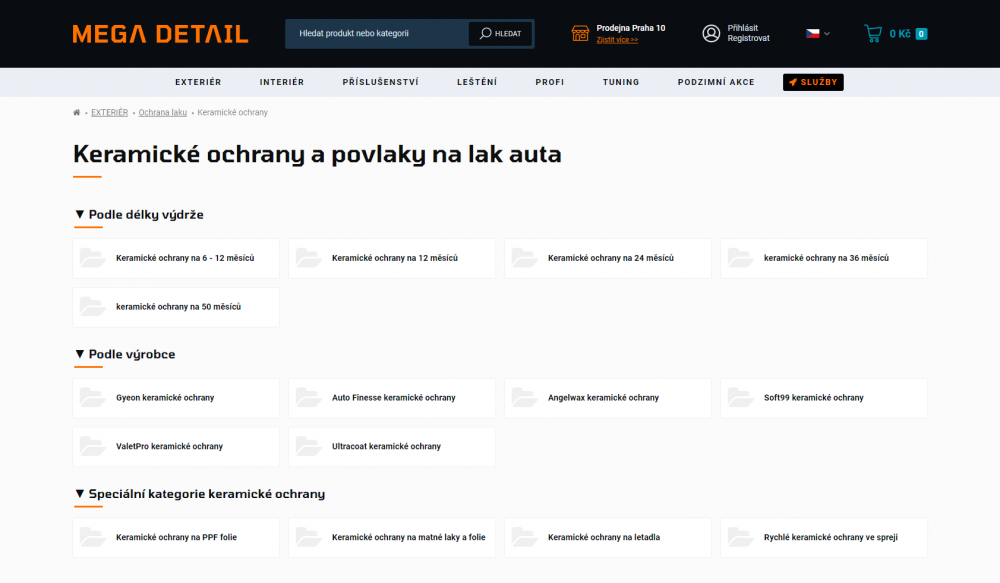Open the LEŠTĚNÍ menu
This screenshot has width=1000, height=583.
477,82
